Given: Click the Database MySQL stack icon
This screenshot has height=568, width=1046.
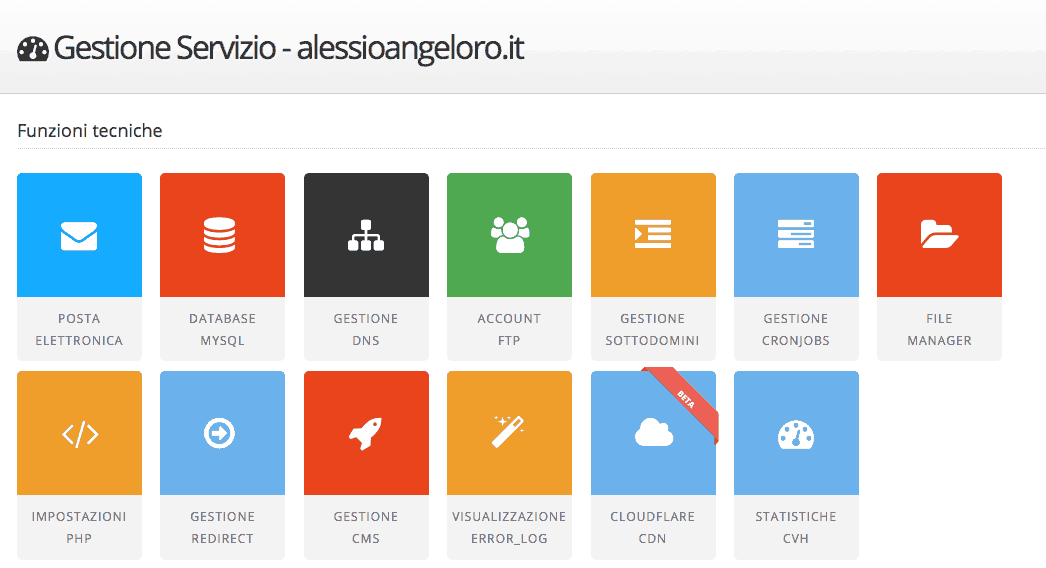Looking at the screenshot, I should click(x=222, y=236).
